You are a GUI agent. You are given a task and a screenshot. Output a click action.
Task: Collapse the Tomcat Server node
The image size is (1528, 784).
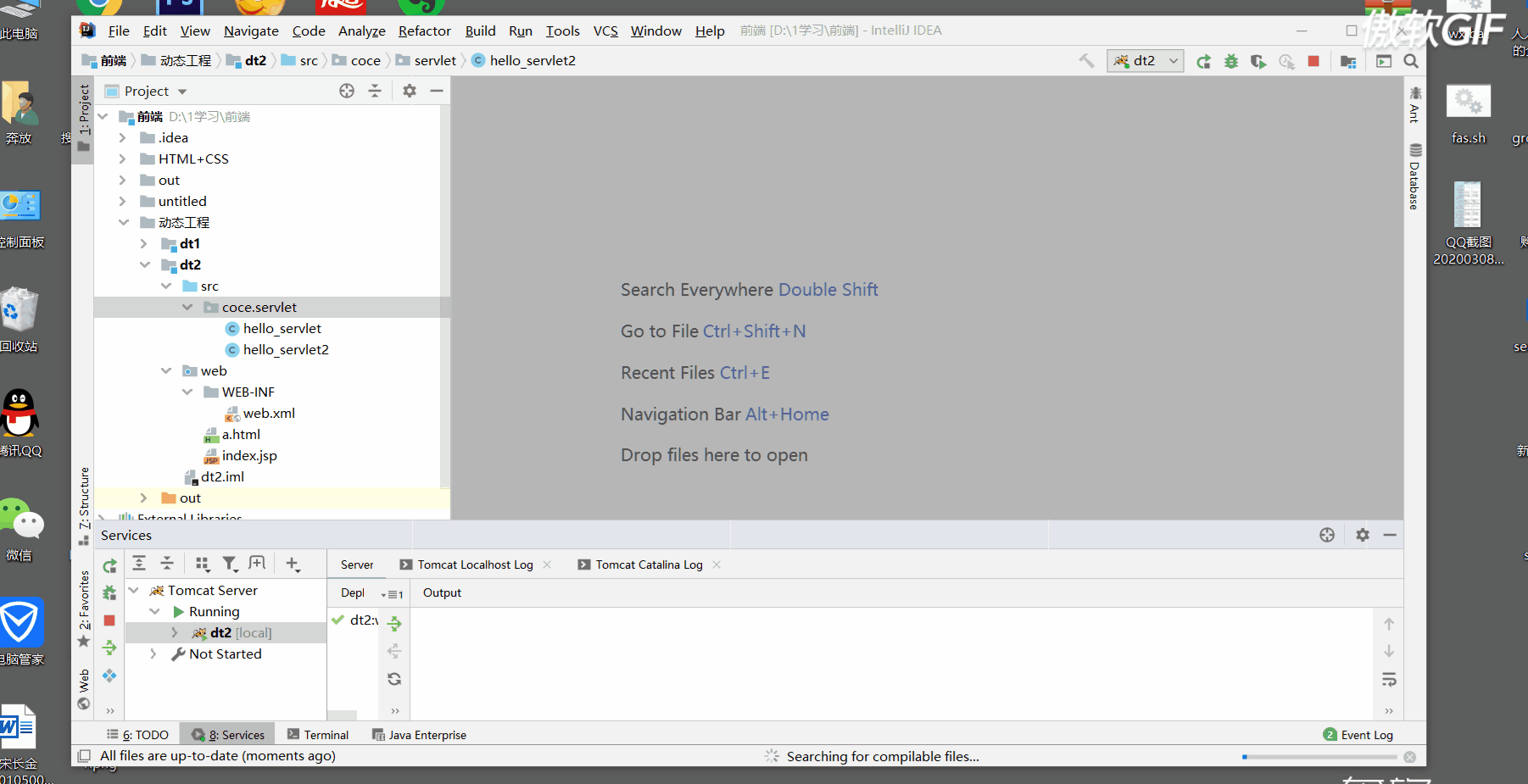[x=133, y=590]
